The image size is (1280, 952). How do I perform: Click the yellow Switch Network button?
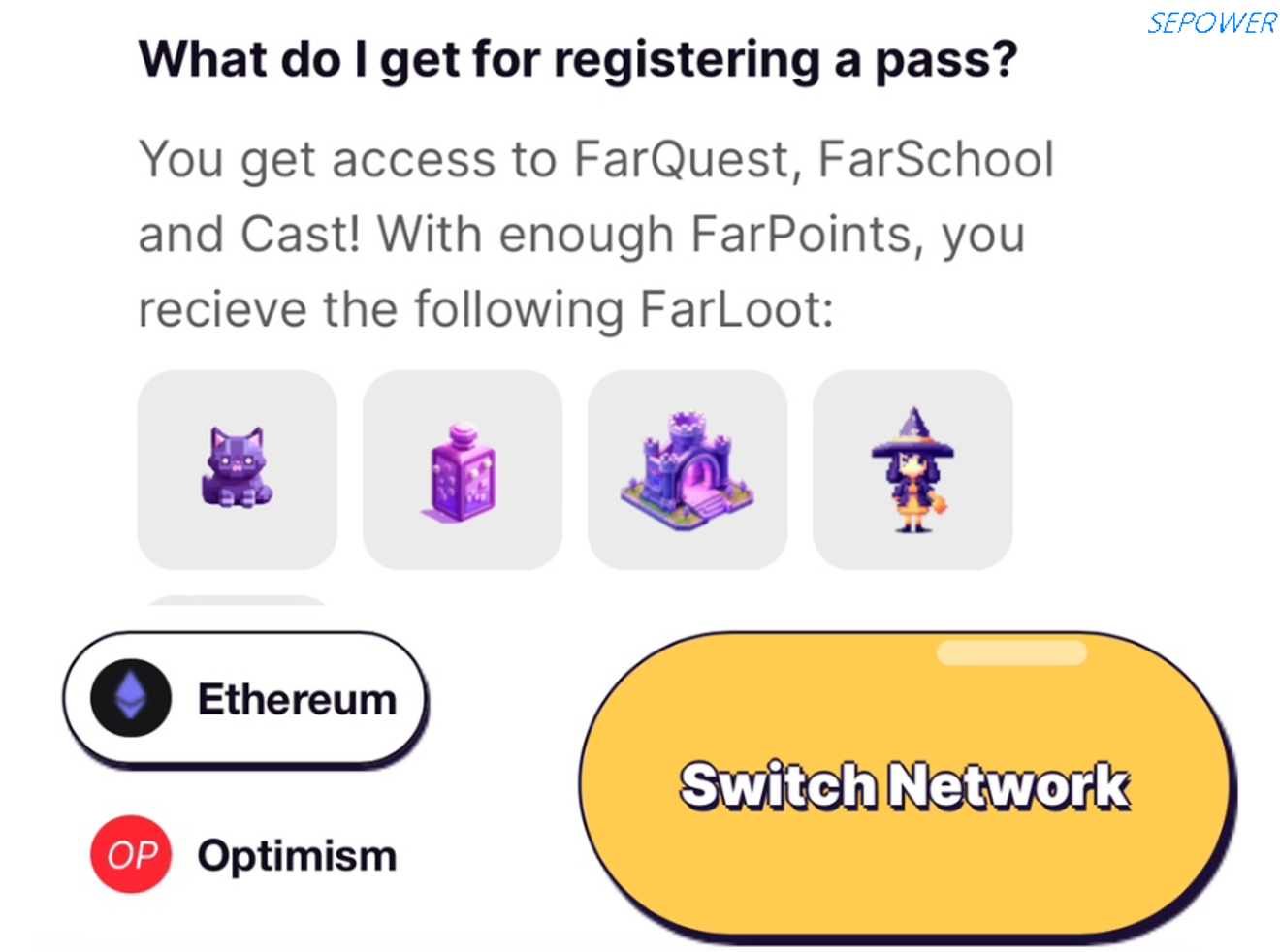pyautogui.click(x=907, y=786)
